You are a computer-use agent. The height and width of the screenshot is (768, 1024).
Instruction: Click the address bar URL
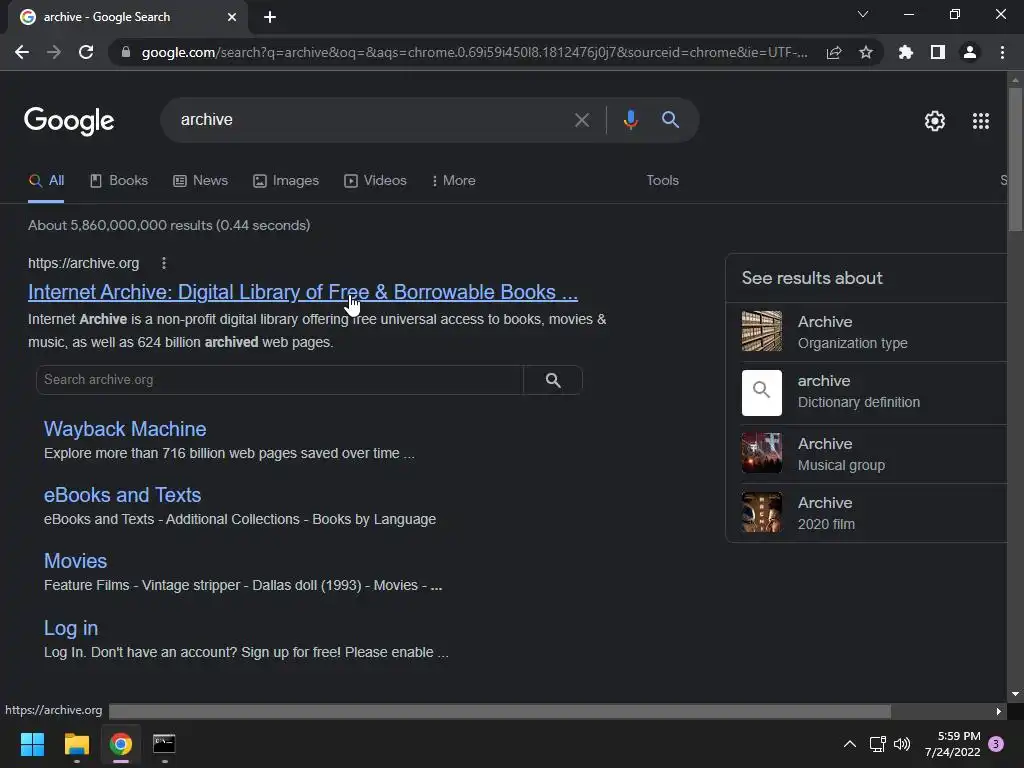coord(474,52)
